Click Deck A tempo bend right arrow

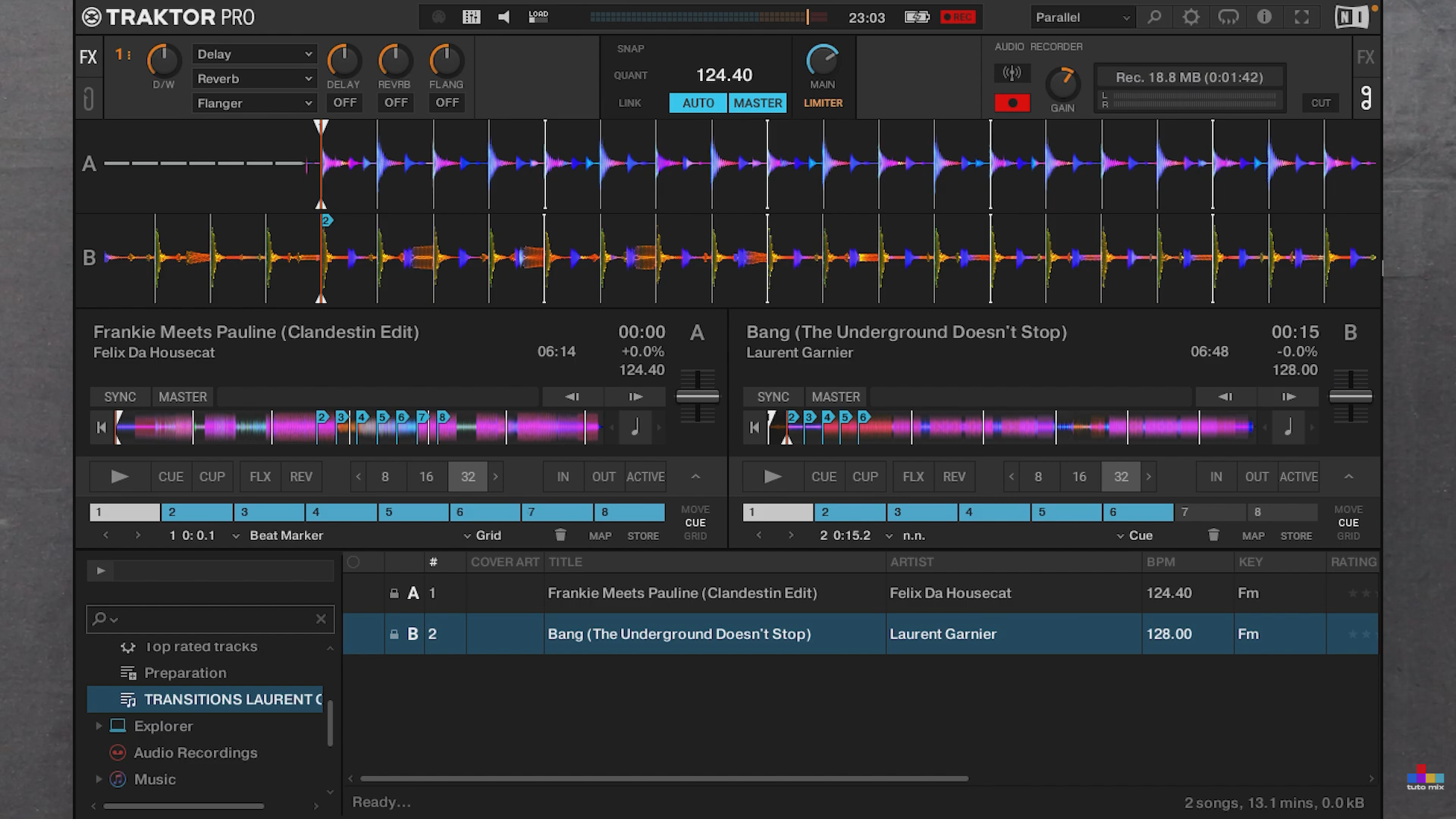point(635,397)
